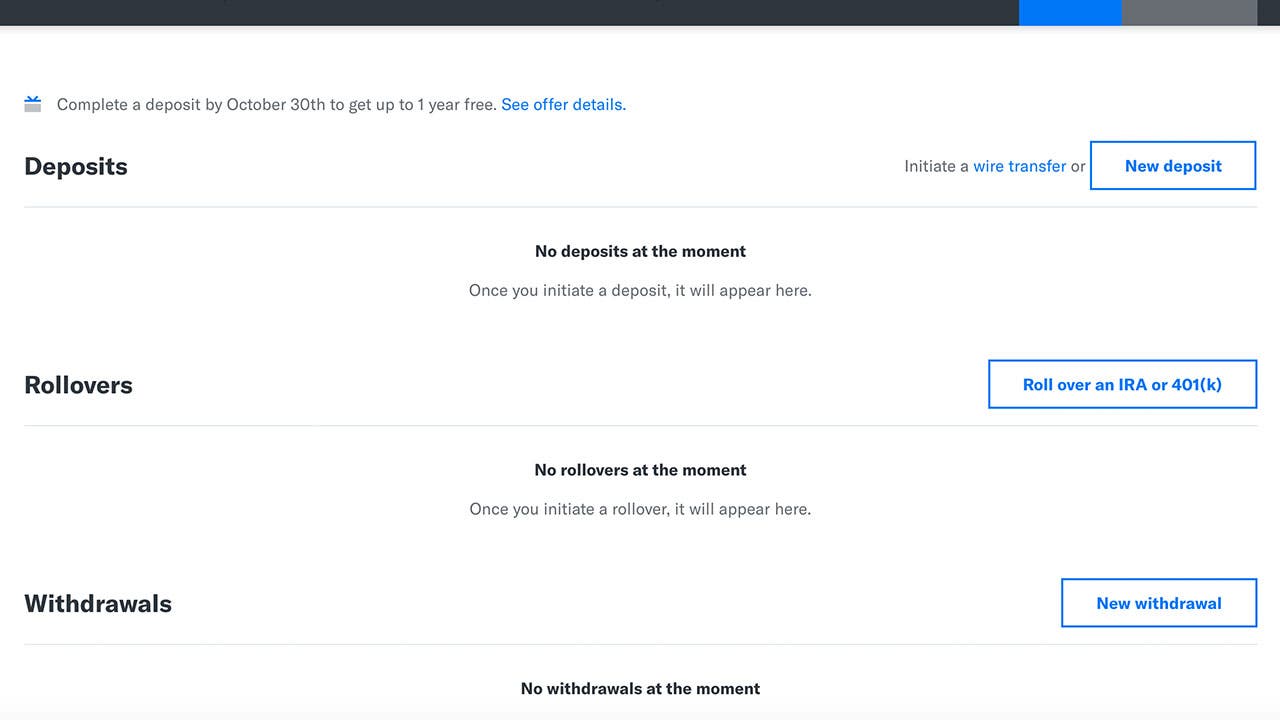The width and height of the screenshot is (1280, 720).
Task: Click 'No deposits at the moment' text
Action: (640, 251)
